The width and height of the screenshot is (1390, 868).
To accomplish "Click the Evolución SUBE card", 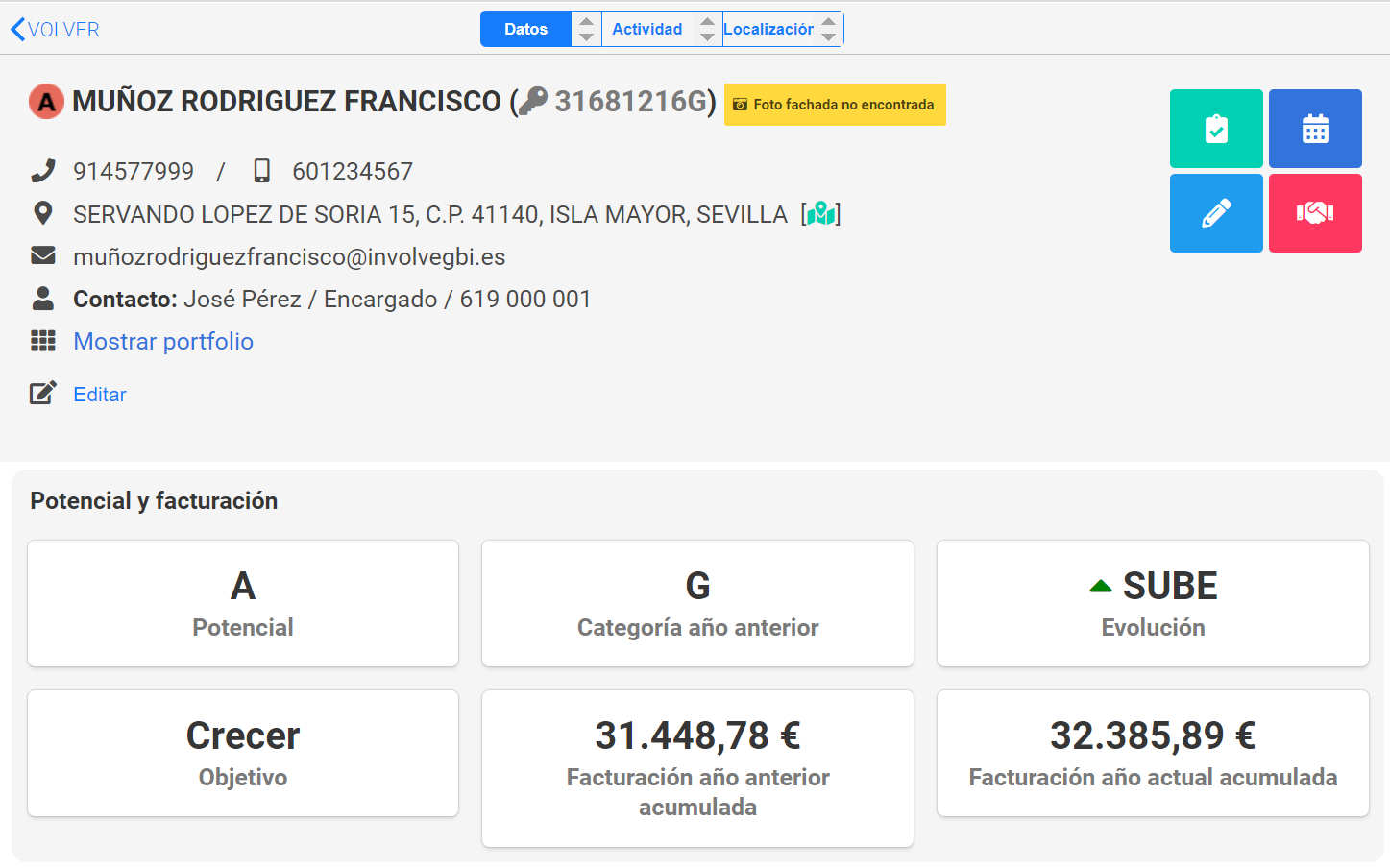I will 1153,604.
